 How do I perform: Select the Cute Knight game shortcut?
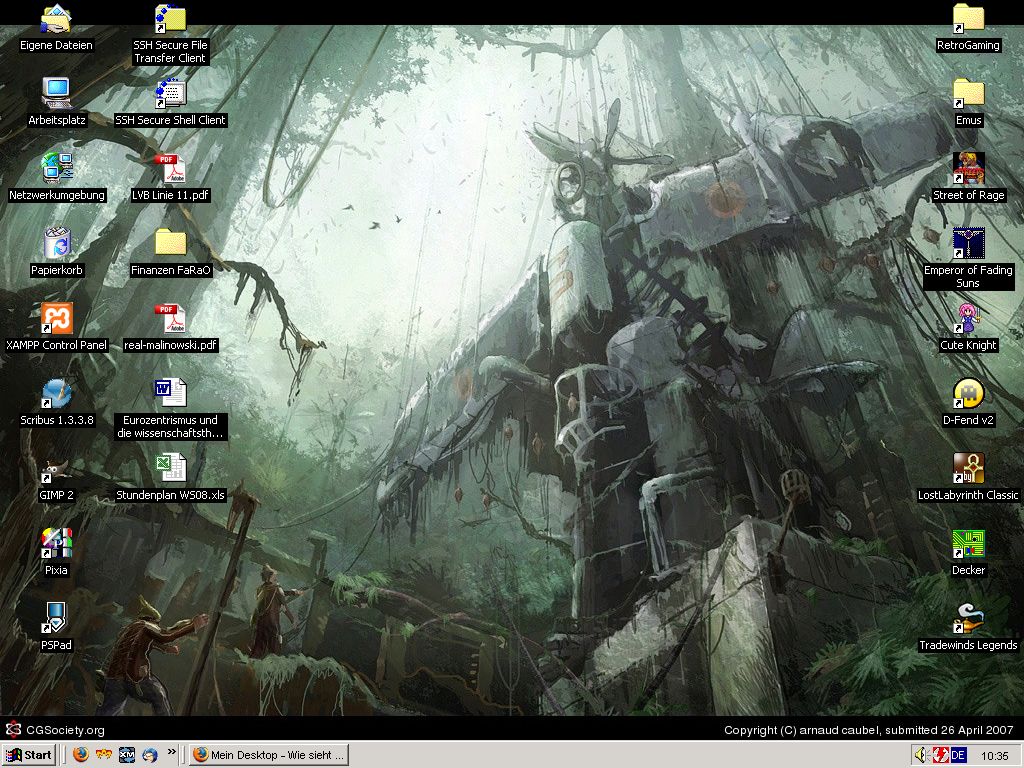click(x=968, y=320)
